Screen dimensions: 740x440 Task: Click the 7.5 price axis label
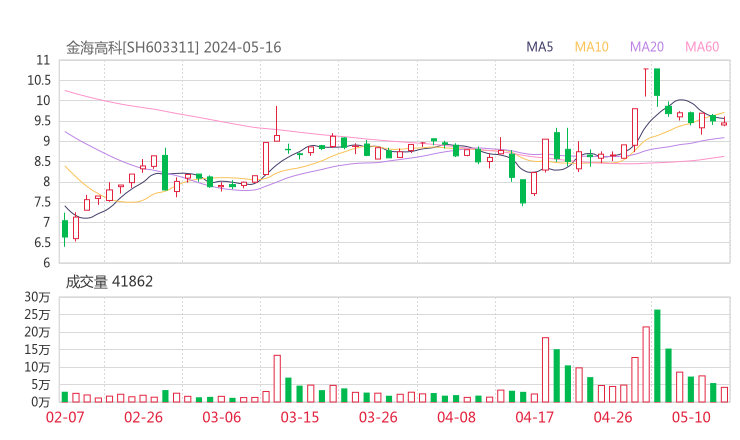click(x=43, y=202)
